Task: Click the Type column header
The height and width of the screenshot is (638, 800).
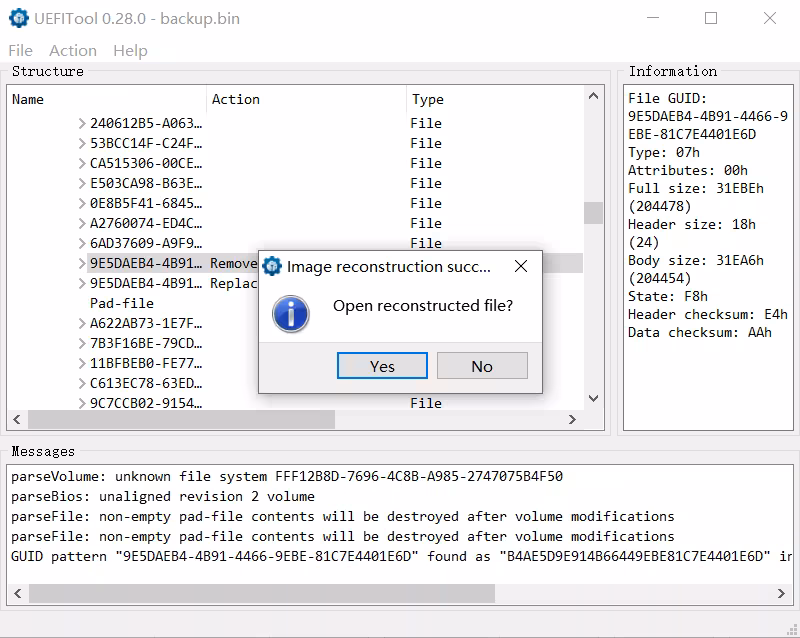Action: pos(495,99)
